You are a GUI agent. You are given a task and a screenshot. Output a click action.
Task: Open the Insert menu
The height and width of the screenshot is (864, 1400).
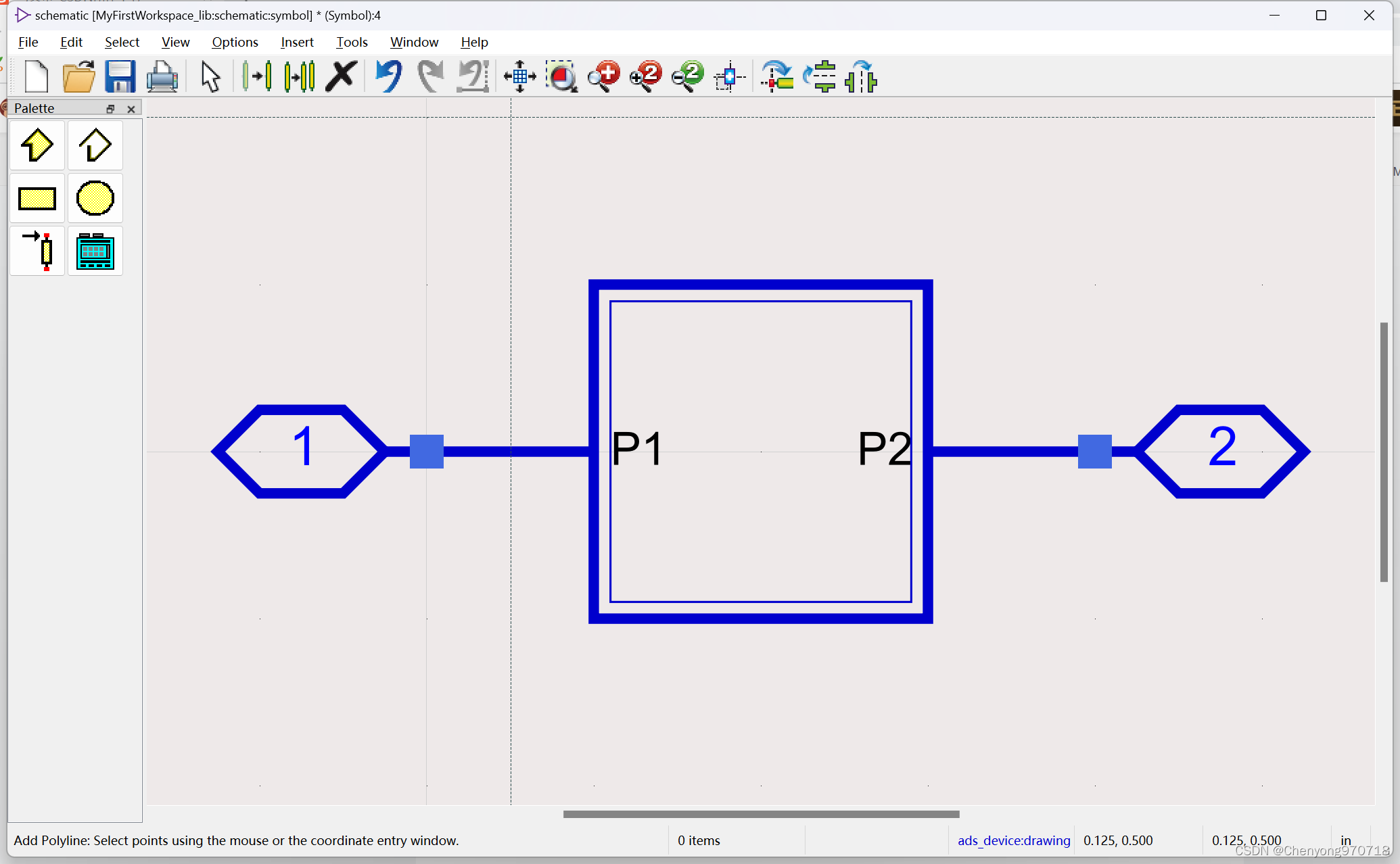click(x=297, y=42)
